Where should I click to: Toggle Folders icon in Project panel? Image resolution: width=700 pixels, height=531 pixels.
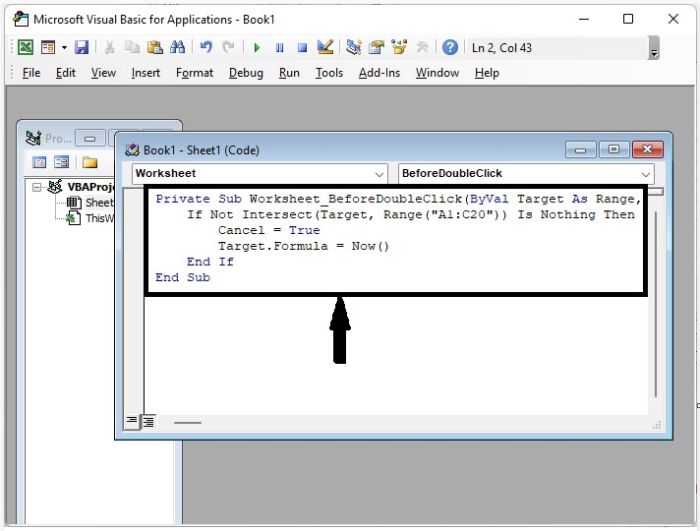(89, 162)
